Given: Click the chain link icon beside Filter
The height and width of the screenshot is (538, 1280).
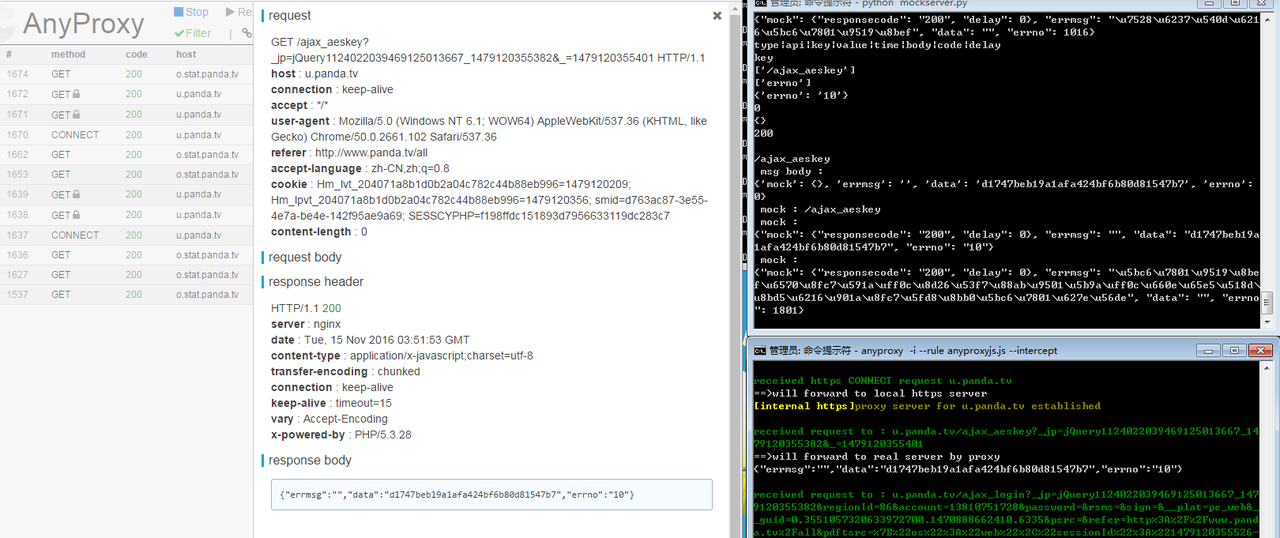Looking at the screenshot, I should [246, 33].
